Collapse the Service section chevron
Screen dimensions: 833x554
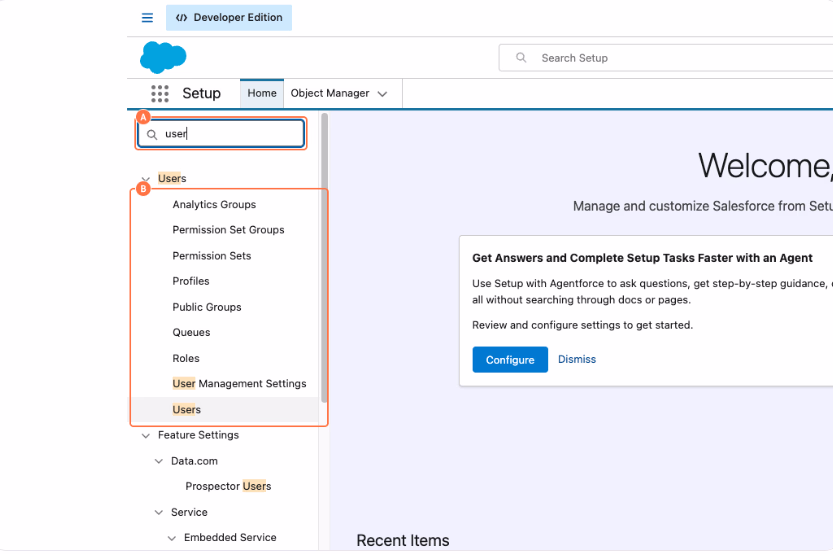tap(158, 513)
